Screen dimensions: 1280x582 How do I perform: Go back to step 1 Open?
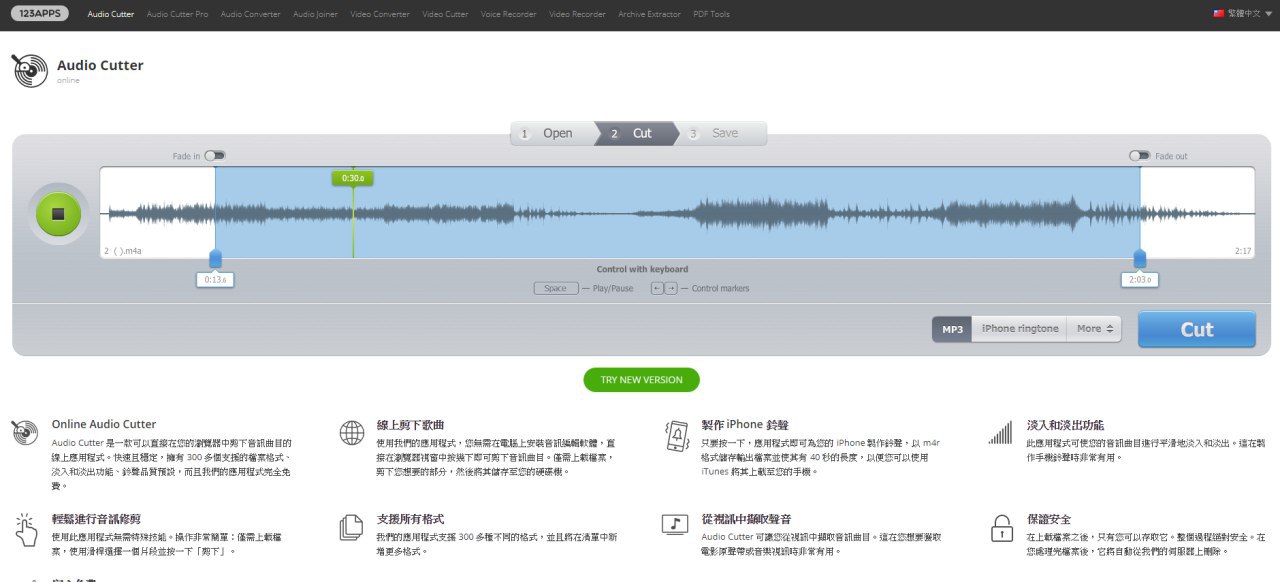tap(552, 133)
